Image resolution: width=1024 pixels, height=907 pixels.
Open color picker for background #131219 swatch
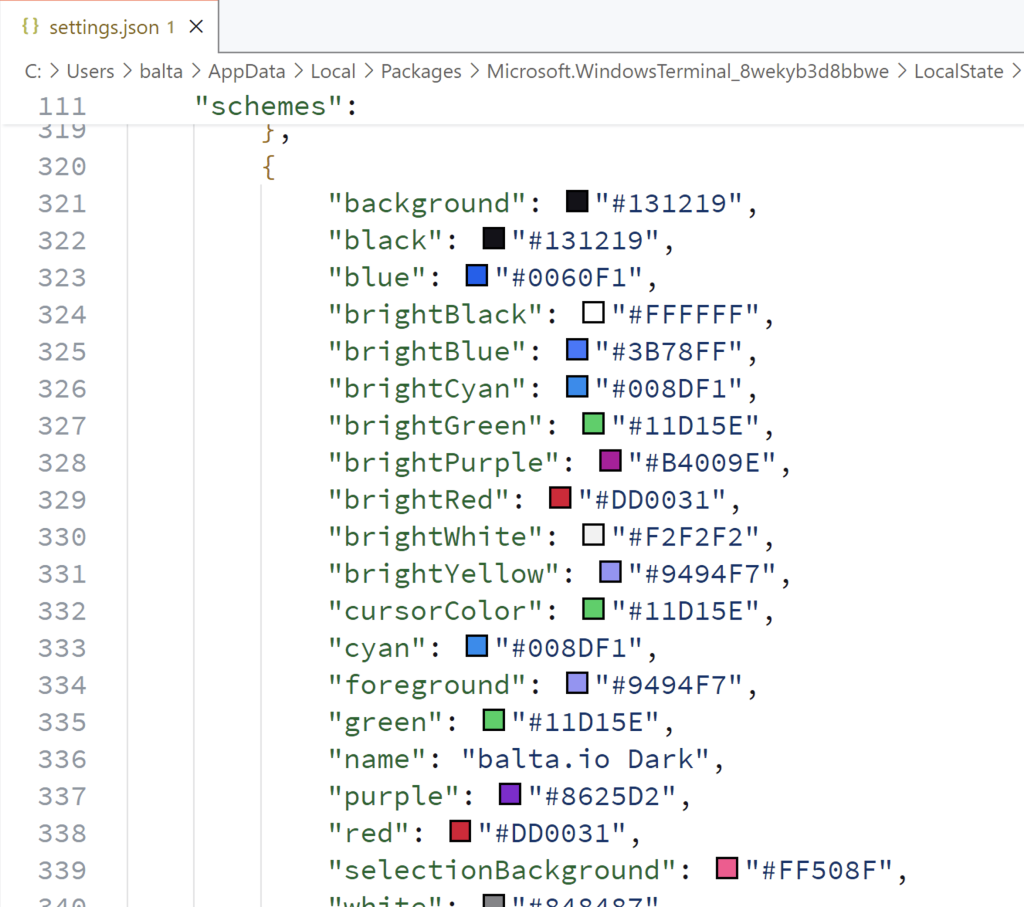[577, 201]
